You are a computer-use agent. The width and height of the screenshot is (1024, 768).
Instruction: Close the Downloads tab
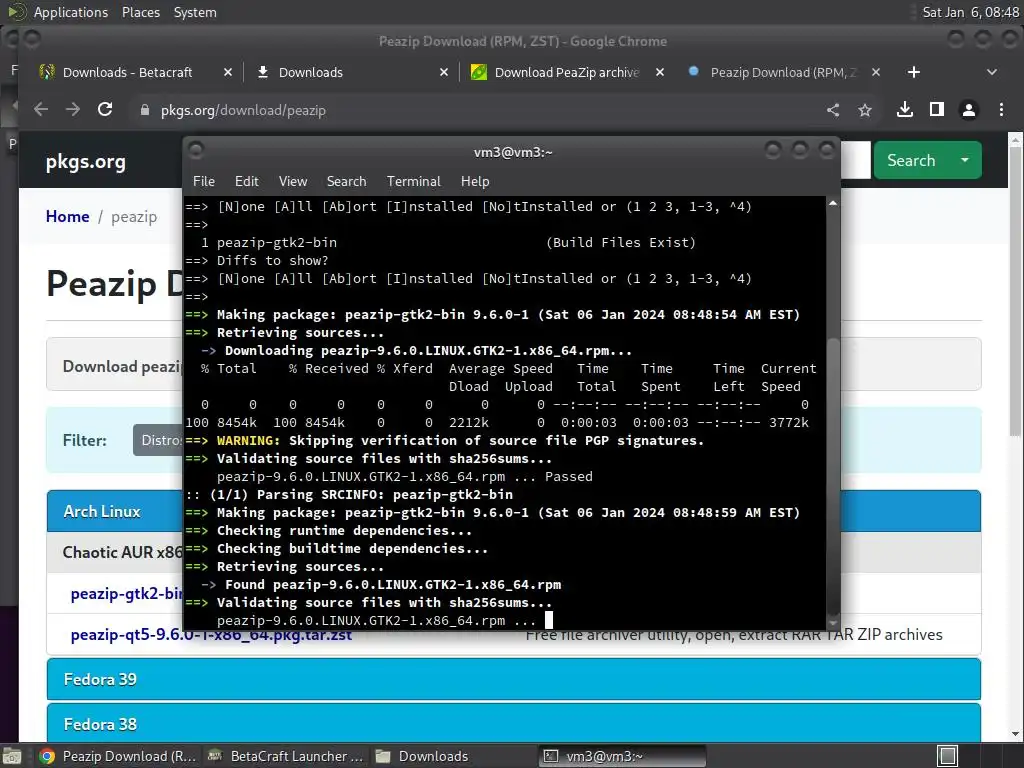(444, 72)
